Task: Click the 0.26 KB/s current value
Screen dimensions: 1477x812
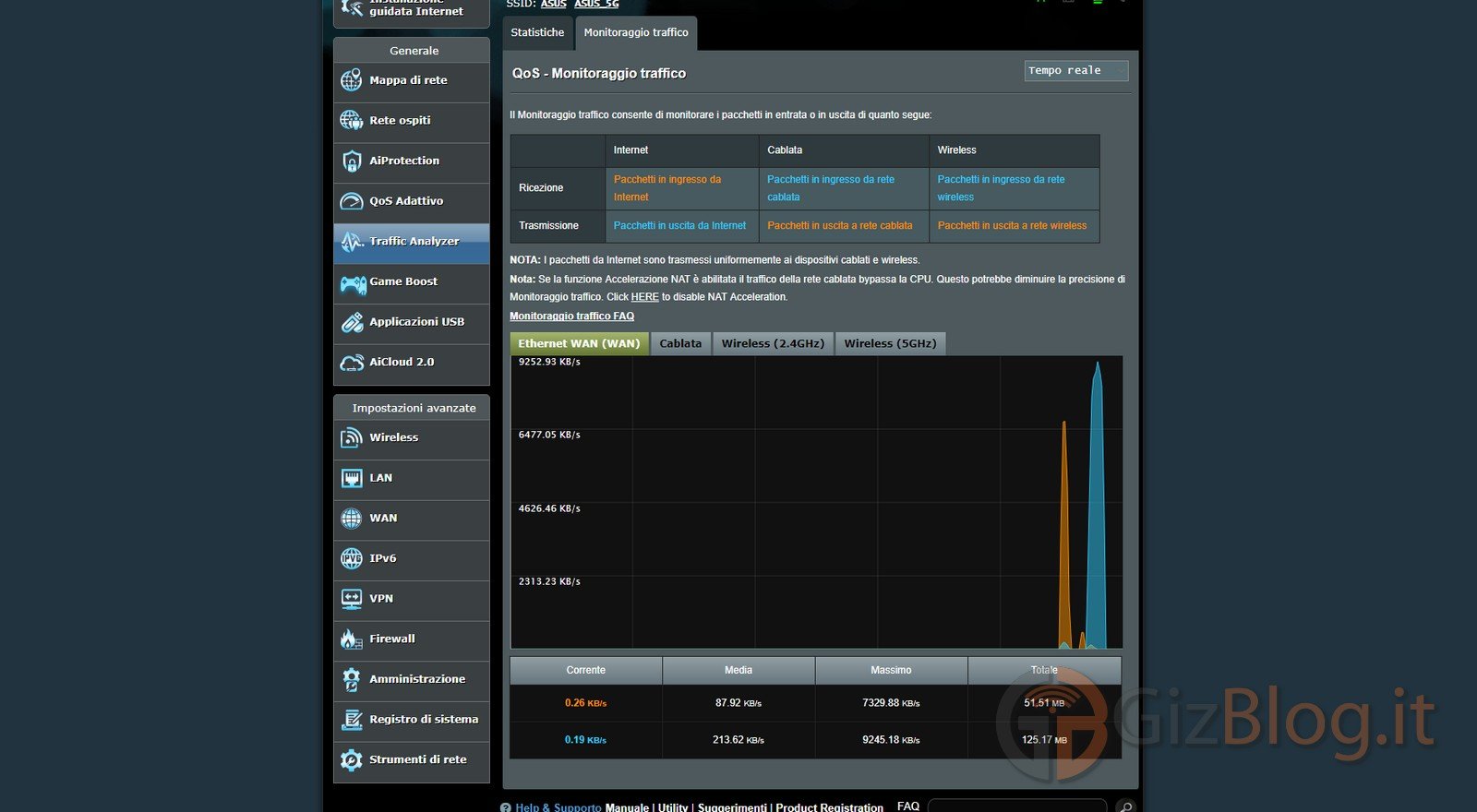Action: pyautogui.click(x=585, y=703)
